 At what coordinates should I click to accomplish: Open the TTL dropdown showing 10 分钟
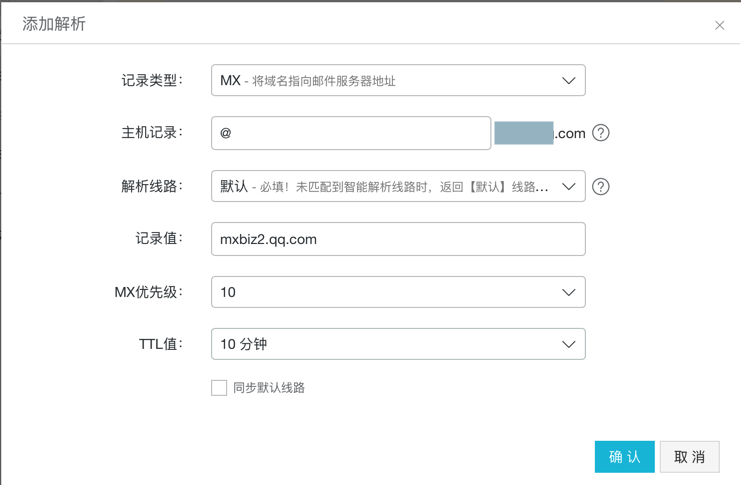tap(390, 344)
